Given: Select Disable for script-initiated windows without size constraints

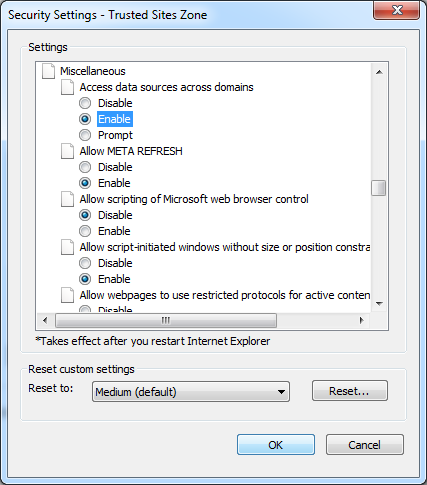Looking at the screenshot, I should click(x=85, y=263).
